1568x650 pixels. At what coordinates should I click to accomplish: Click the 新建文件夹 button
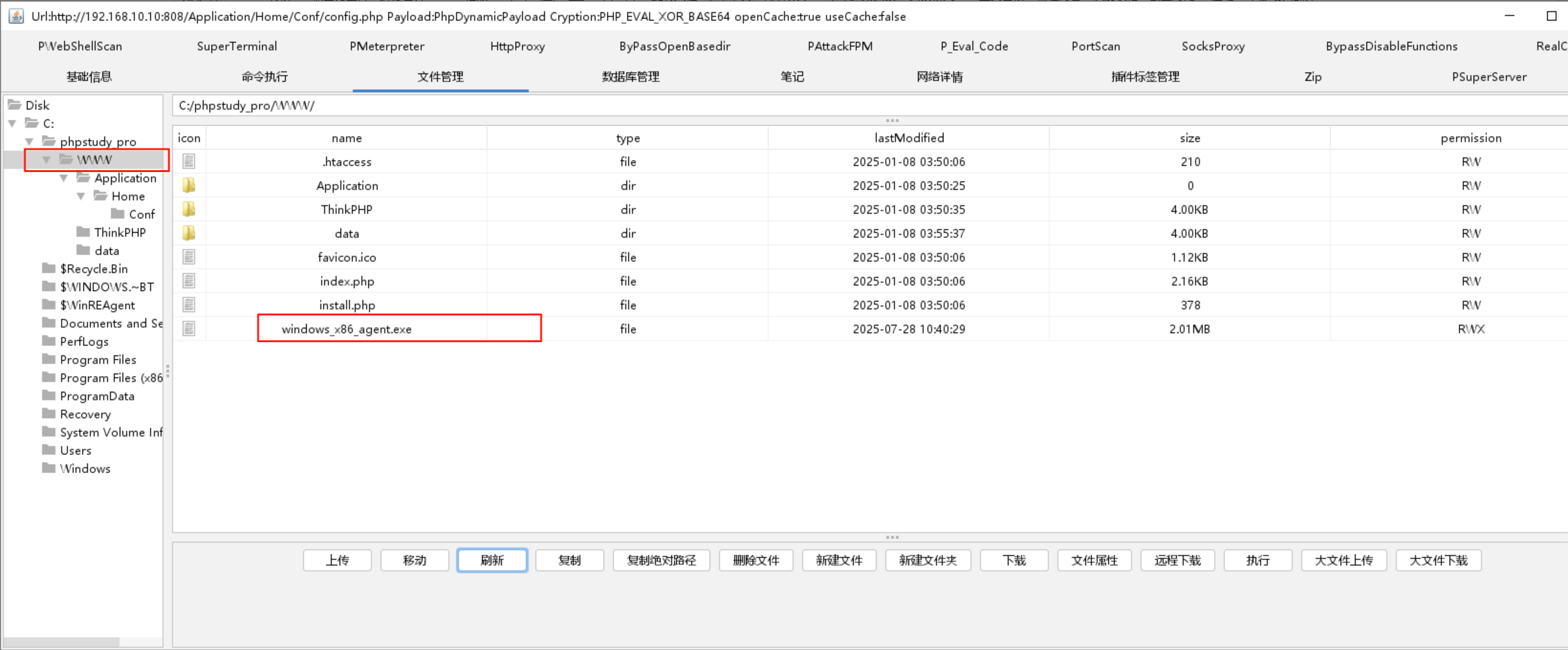point(928,560)
